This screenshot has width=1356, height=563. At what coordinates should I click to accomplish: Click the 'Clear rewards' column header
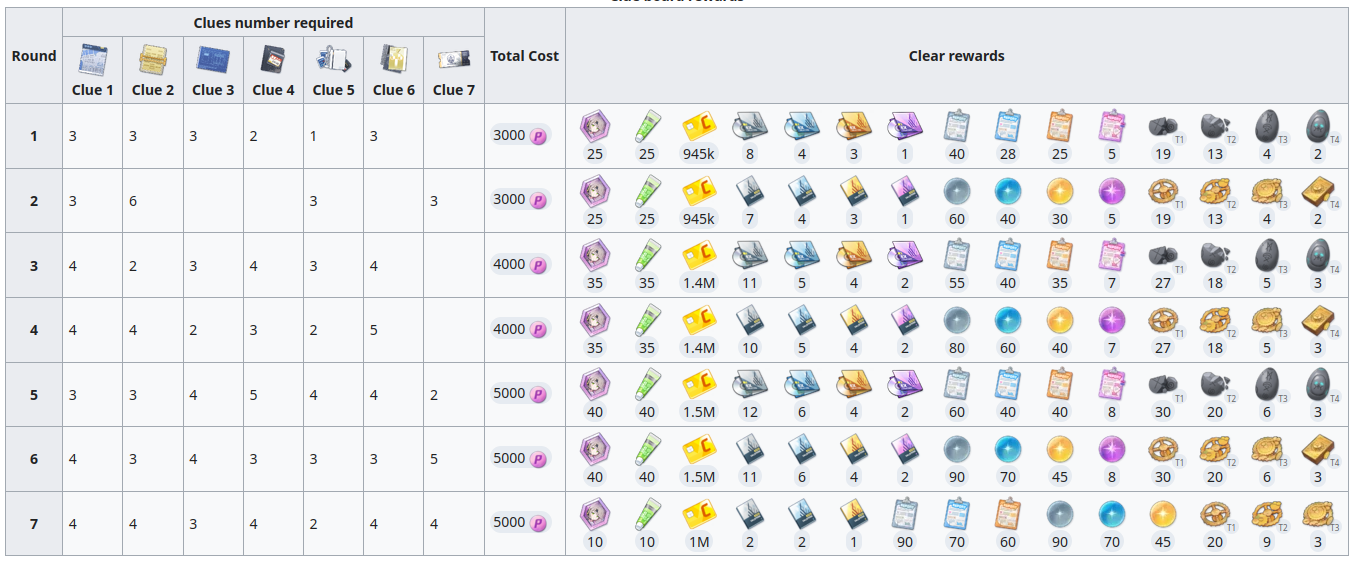pyautogui.click(x=957, y=56)
